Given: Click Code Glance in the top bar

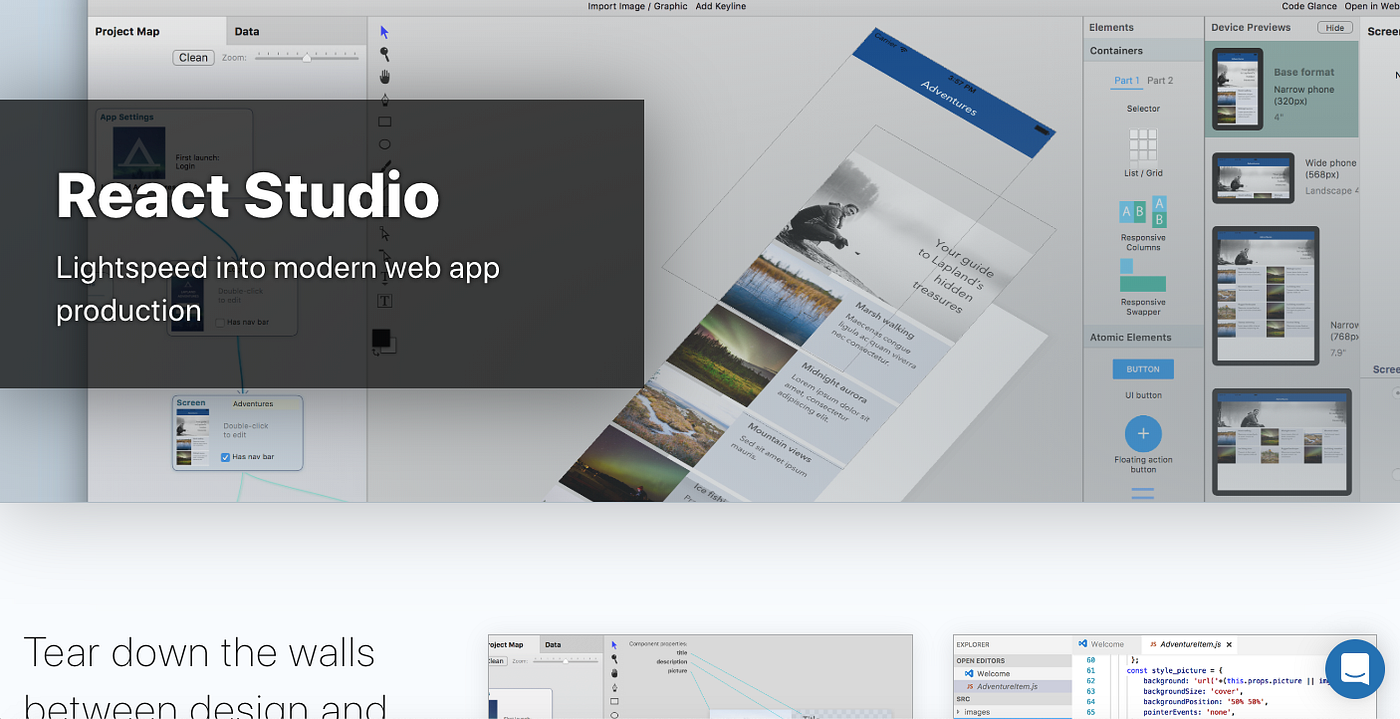Looking at the screenshot, I should tap(1309, 6).
